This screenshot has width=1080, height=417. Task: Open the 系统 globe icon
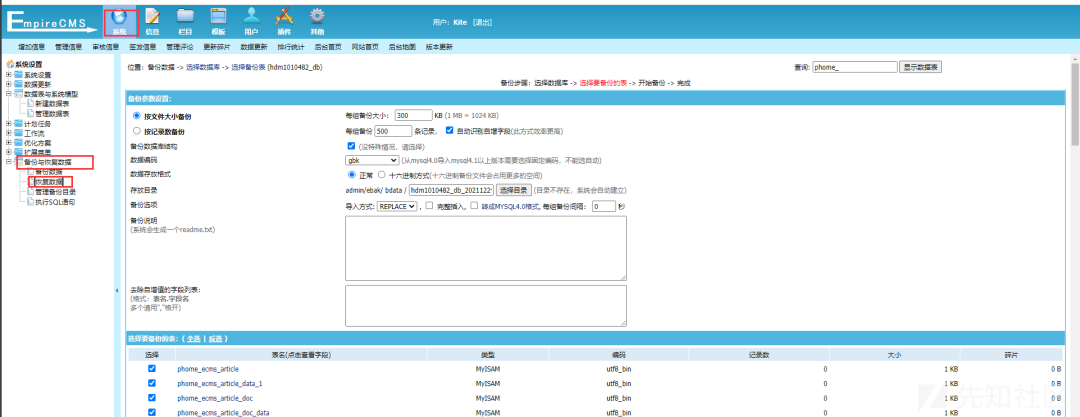(x=120, y=17)
